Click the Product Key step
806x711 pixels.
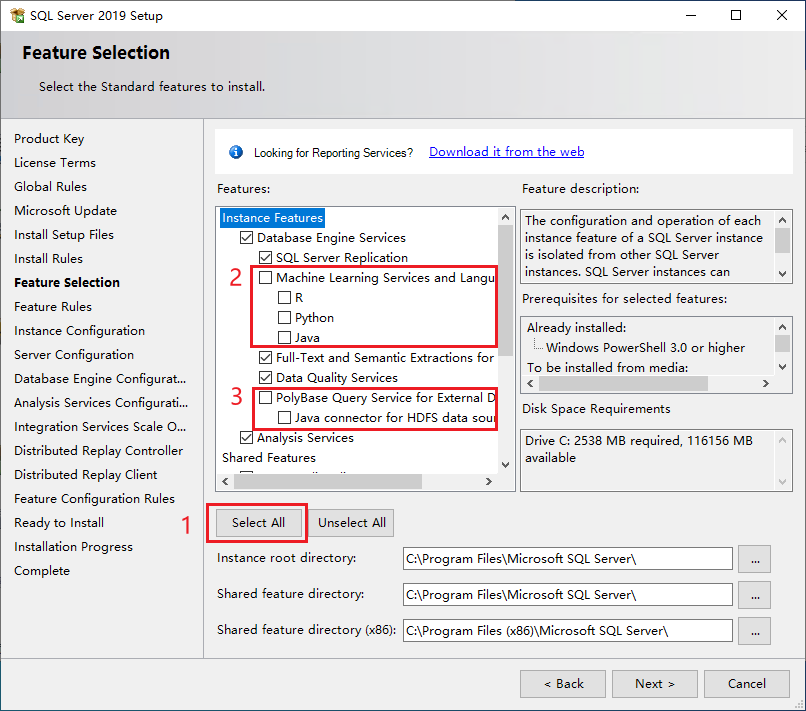point(49,139)
